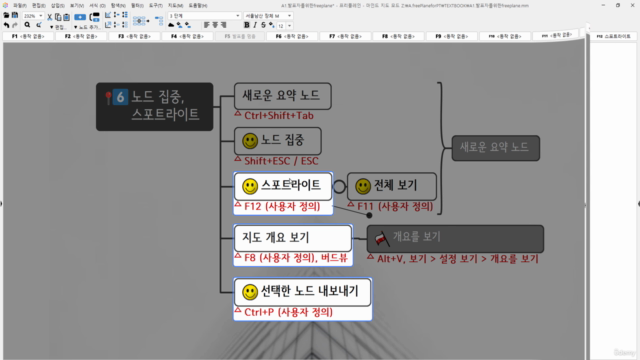The image size is (640, 360).
Task: Open the 지도 menu
Action: [175, 6]
